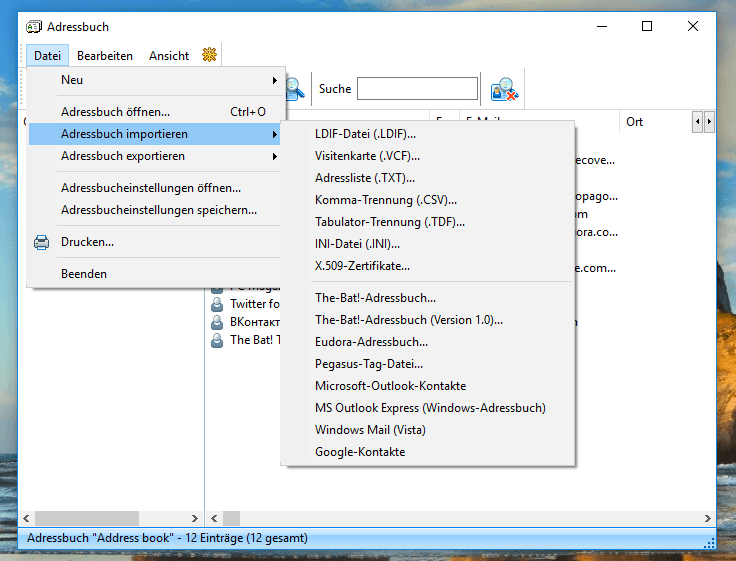Open the Bearbeiten menu
Screen dimensions: 736x561
coord(105,55)
